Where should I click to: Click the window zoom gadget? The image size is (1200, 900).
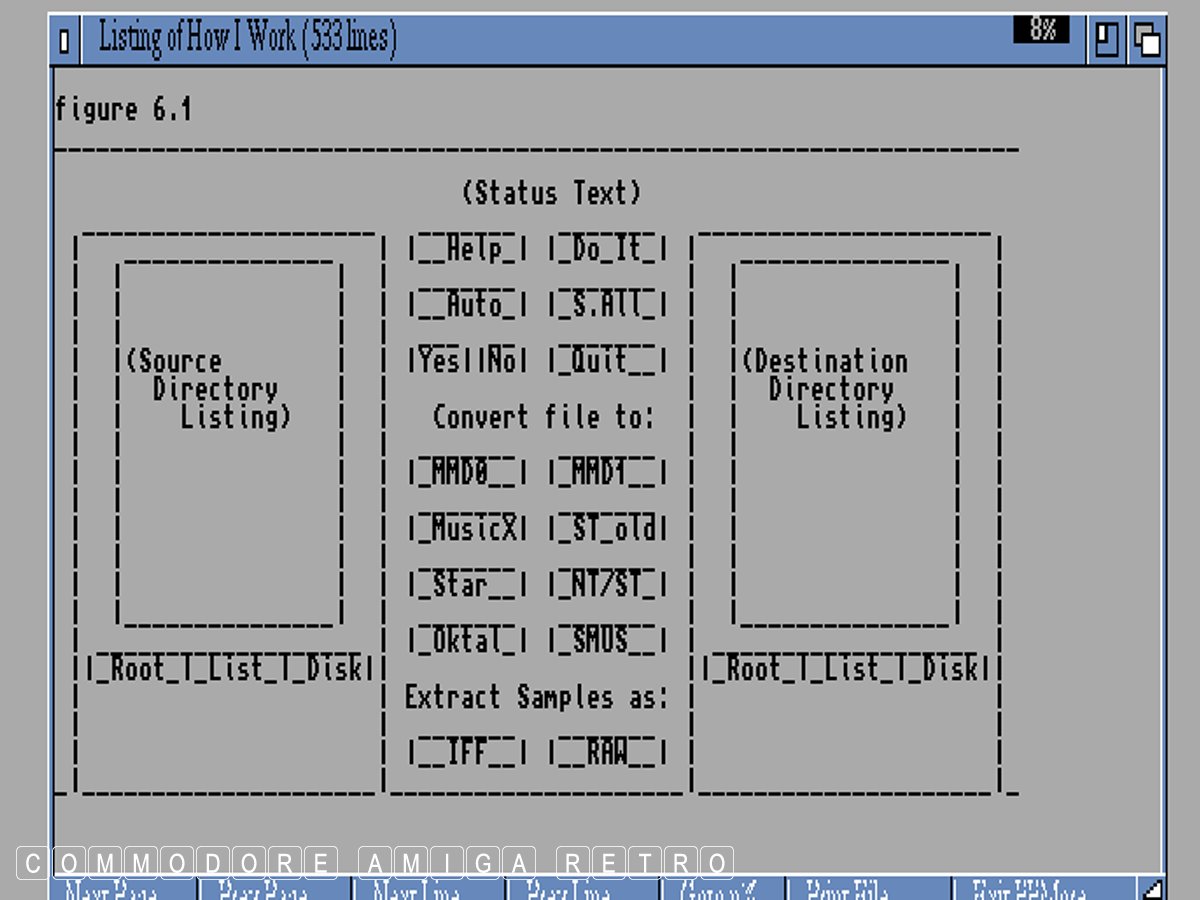coord(1107,41)
